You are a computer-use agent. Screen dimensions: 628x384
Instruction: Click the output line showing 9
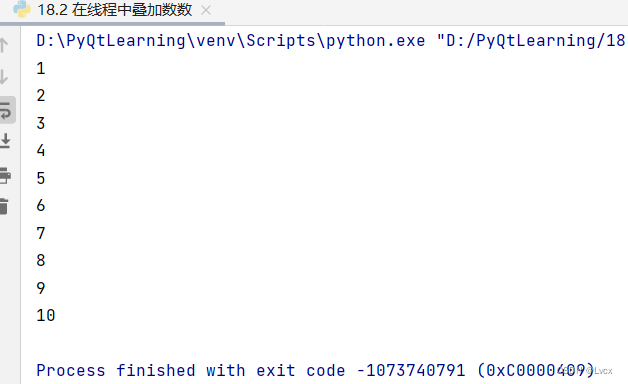tap(41, 288)
